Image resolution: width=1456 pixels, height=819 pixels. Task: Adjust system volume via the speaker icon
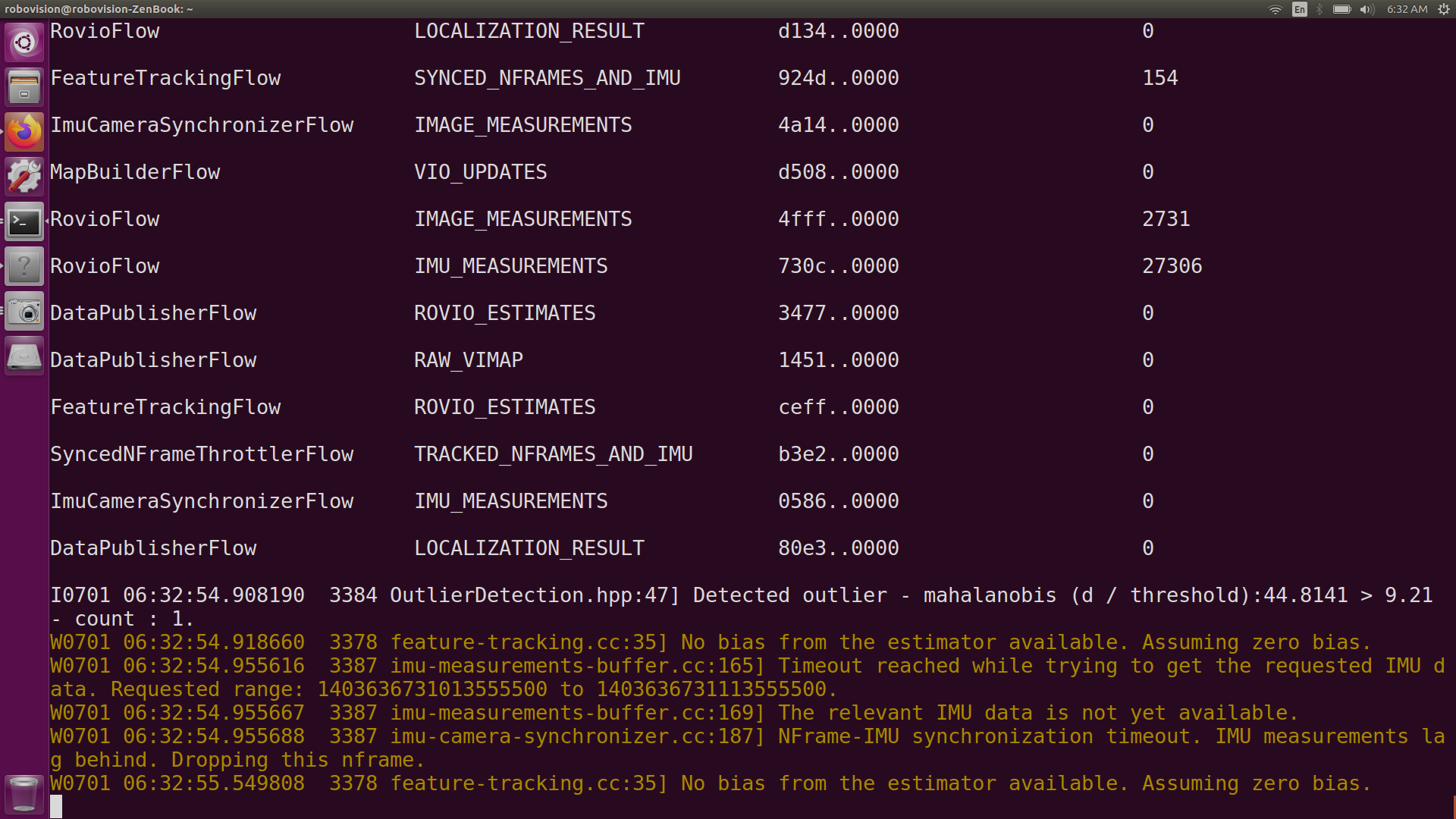click(1366, 9)
